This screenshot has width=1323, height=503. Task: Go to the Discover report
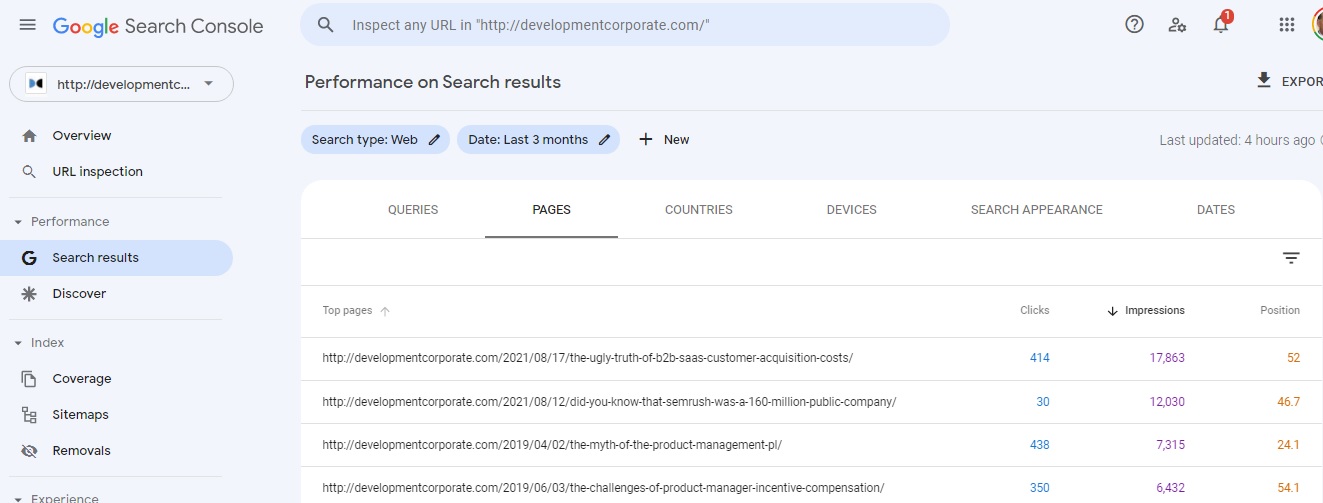(x=79, y=294)
